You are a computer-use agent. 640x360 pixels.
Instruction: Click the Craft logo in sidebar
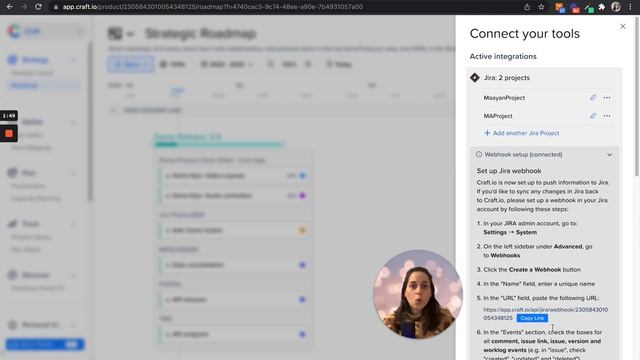click(14, 31)
